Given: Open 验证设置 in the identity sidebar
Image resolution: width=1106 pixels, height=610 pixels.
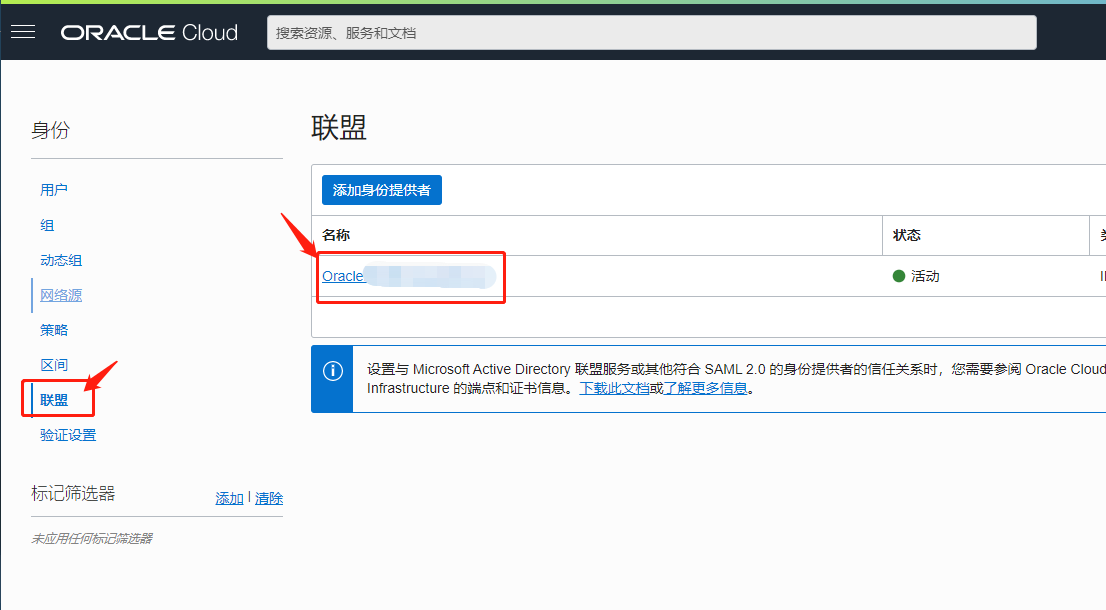Looking at the screenshot, I should click(68, 435).
